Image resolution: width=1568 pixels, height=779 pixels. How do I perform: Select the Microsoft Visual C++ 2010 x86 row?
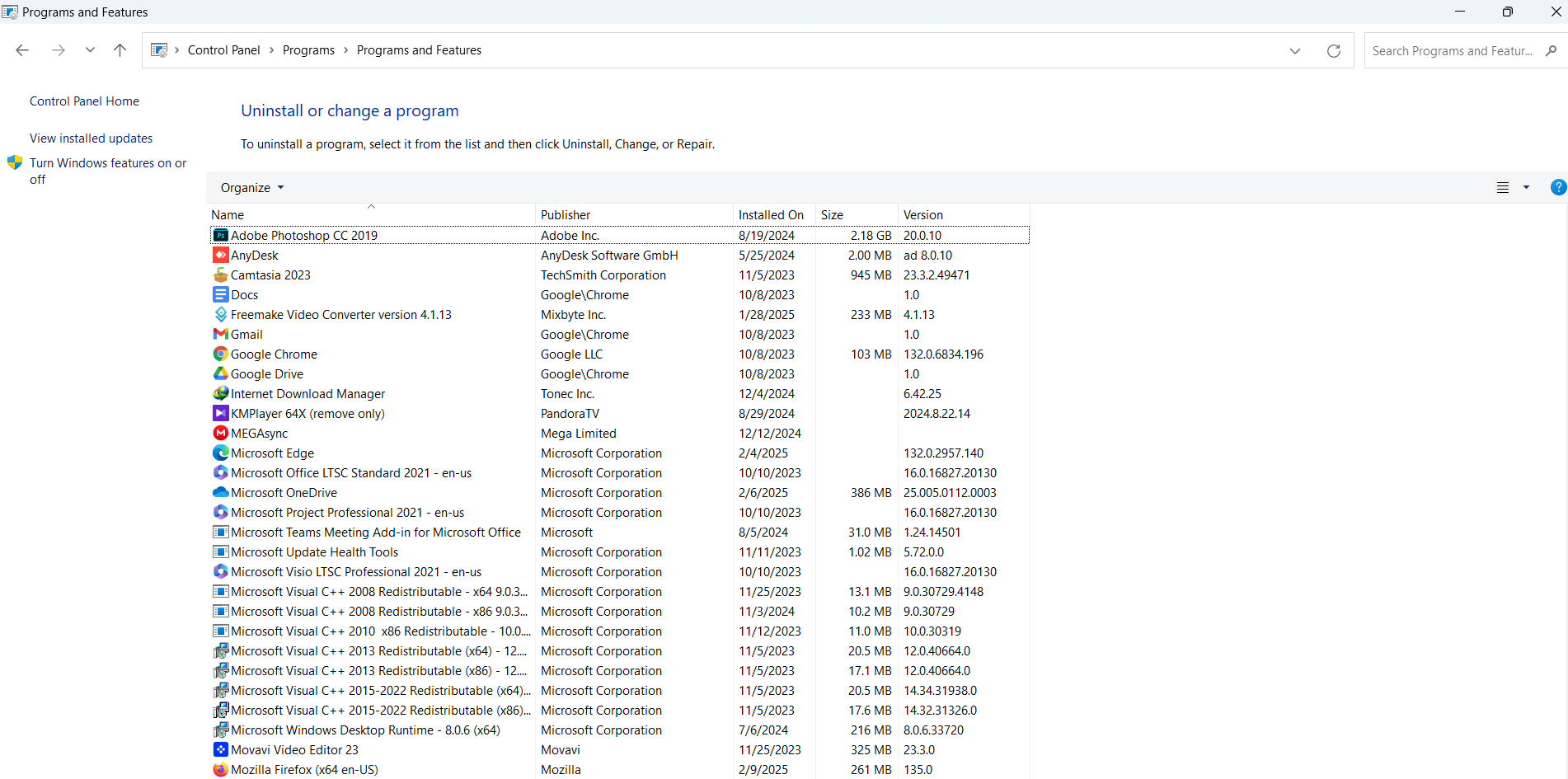coord(620,631)
